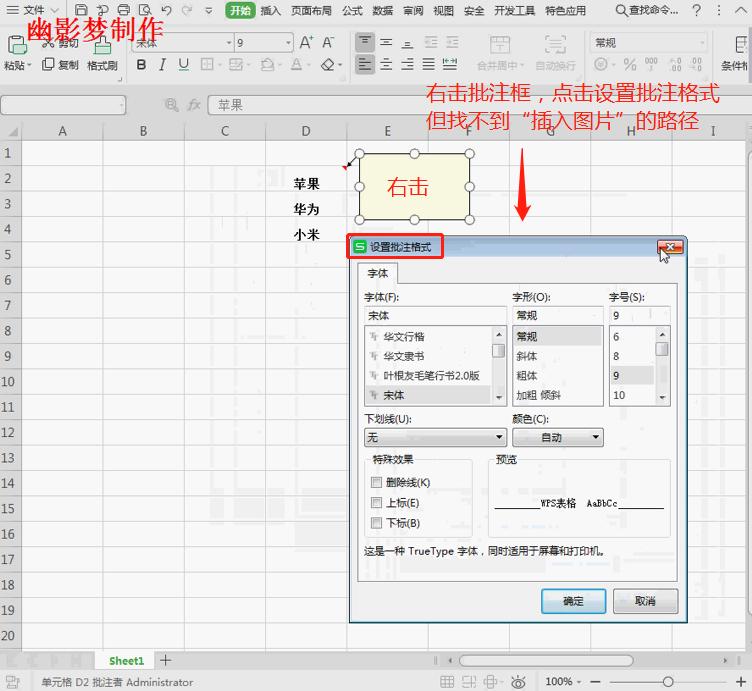Screen dimensions: 752x691
Task: Click the fx insert function icon
Action: [x=194, y=105]
